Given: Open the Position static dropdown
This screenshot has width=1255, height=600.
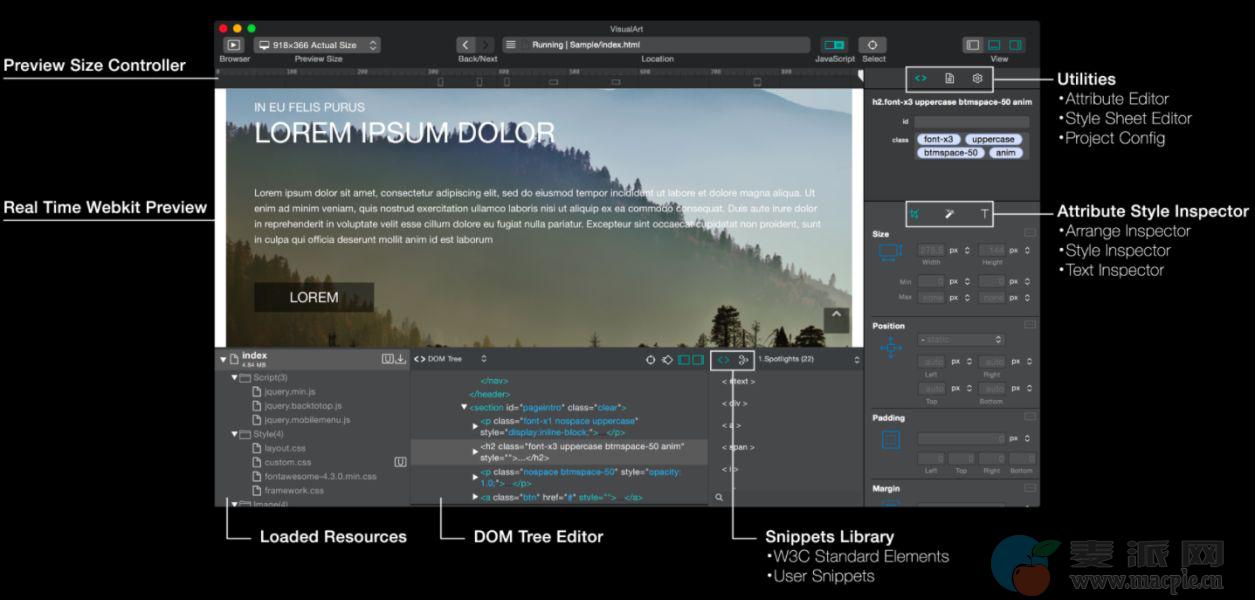Looking at the screenshot, I should 960,340.
